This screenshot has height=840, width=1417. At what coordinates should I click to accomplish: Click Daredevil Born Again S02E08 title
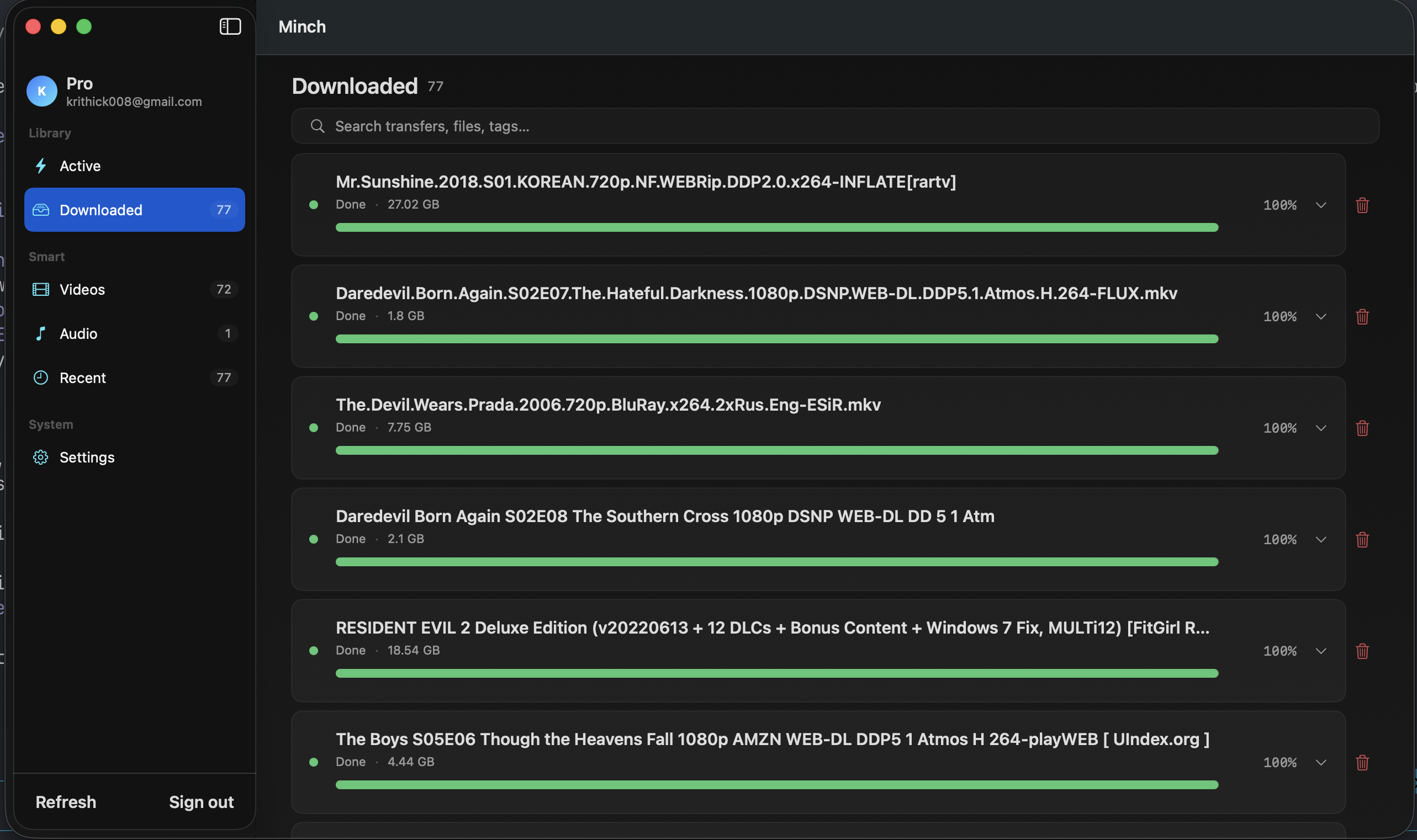[665, 516]
